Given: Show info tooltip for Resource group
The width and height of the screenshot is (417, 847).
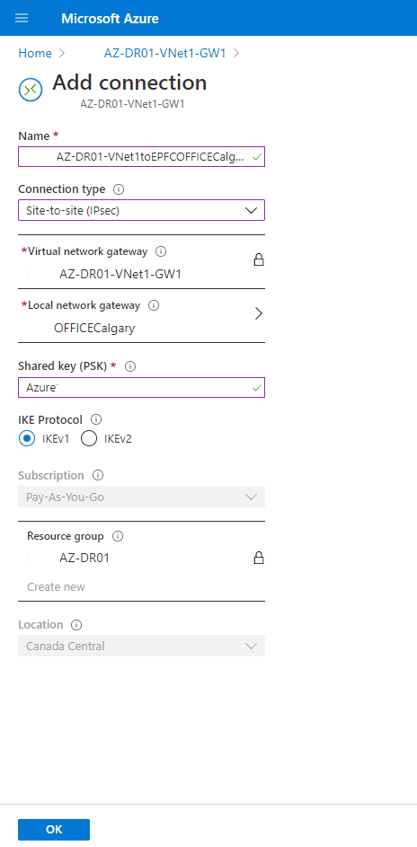Looking at the screenshot, I should pyautogui.click(x=117, y=536).
